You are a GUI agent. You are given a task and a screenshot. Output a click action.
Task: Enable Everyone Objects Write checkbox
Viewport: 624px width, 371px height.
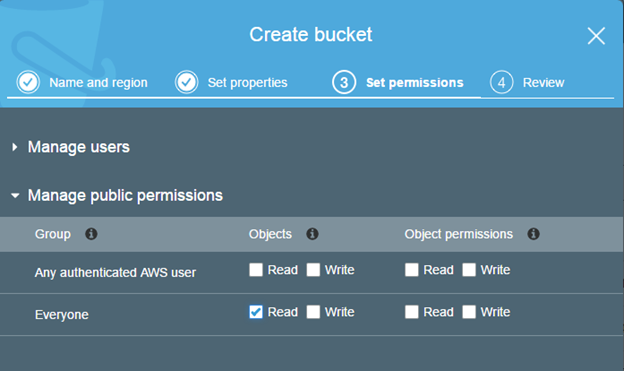[x=313, y=312]
